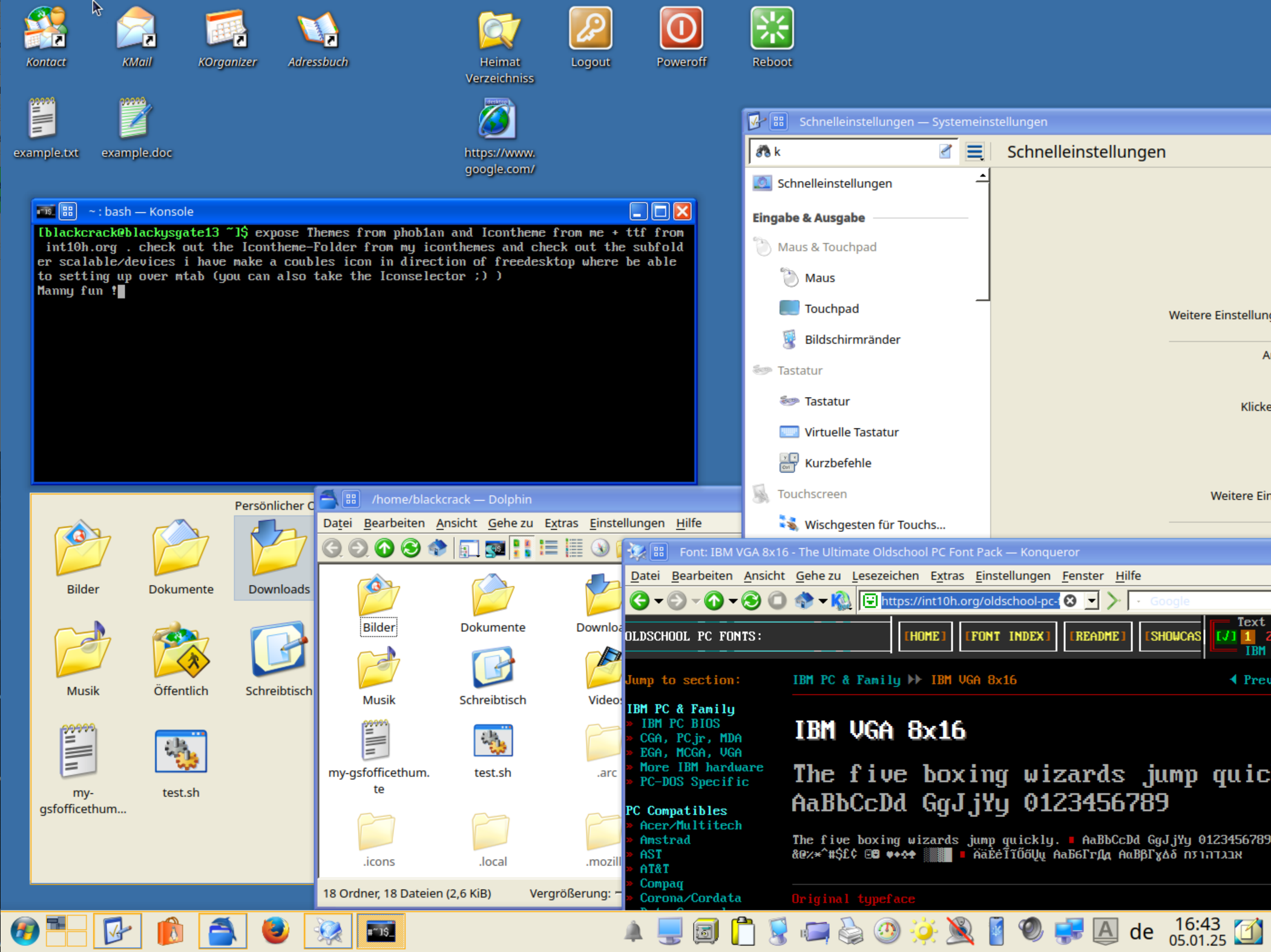Open the Google search engine dropdown in Konqueror
Screen dimensions: 1271x952
click(1138, 601)
